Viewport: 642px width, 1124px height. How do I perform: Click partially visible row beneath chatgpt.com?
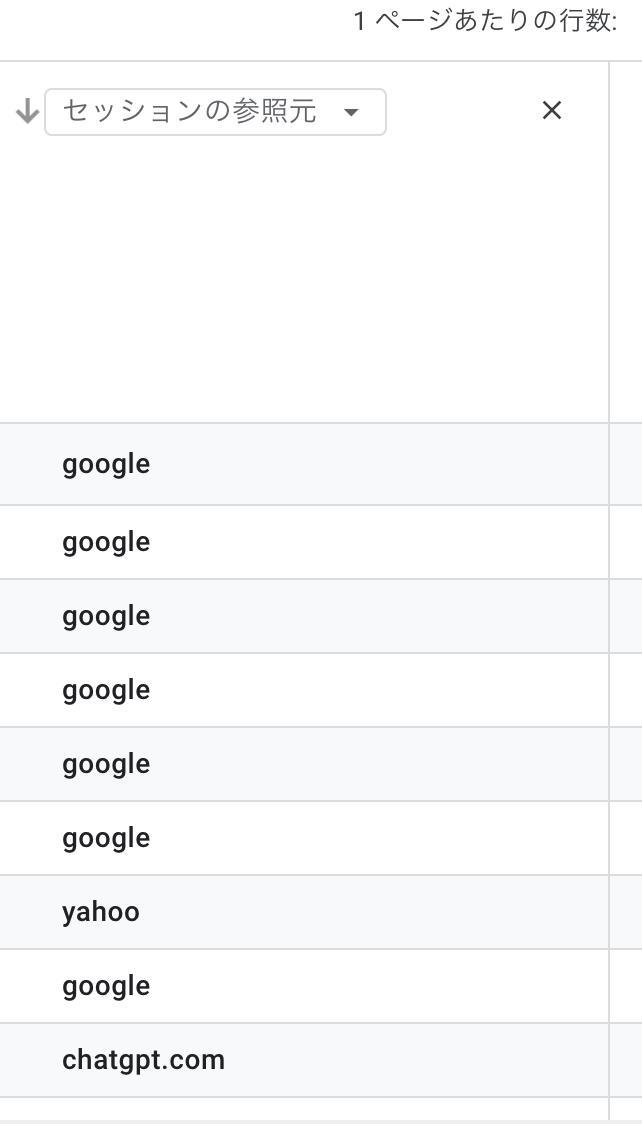coord(304,1108)
